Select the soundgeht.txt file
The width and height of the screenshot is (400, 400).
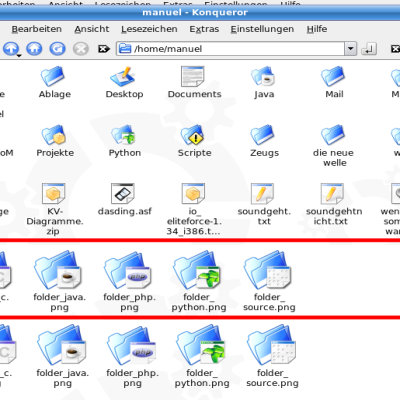[264, 204]
